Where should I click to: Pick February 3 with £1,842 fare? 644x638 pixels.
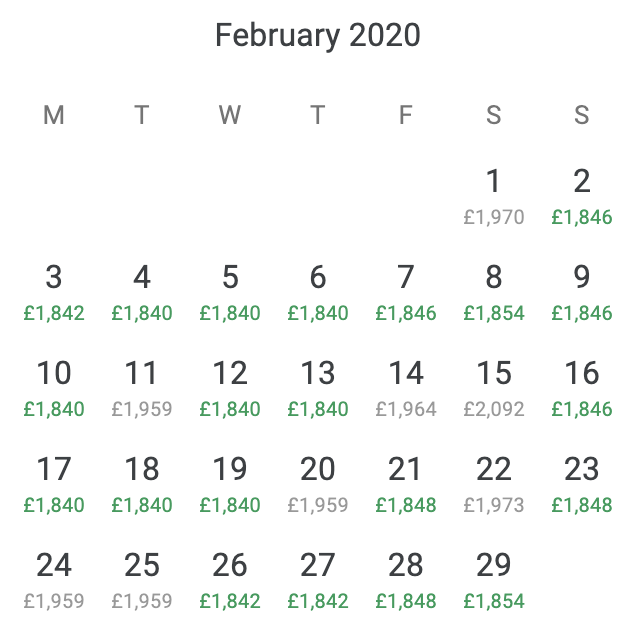[54, 293]
